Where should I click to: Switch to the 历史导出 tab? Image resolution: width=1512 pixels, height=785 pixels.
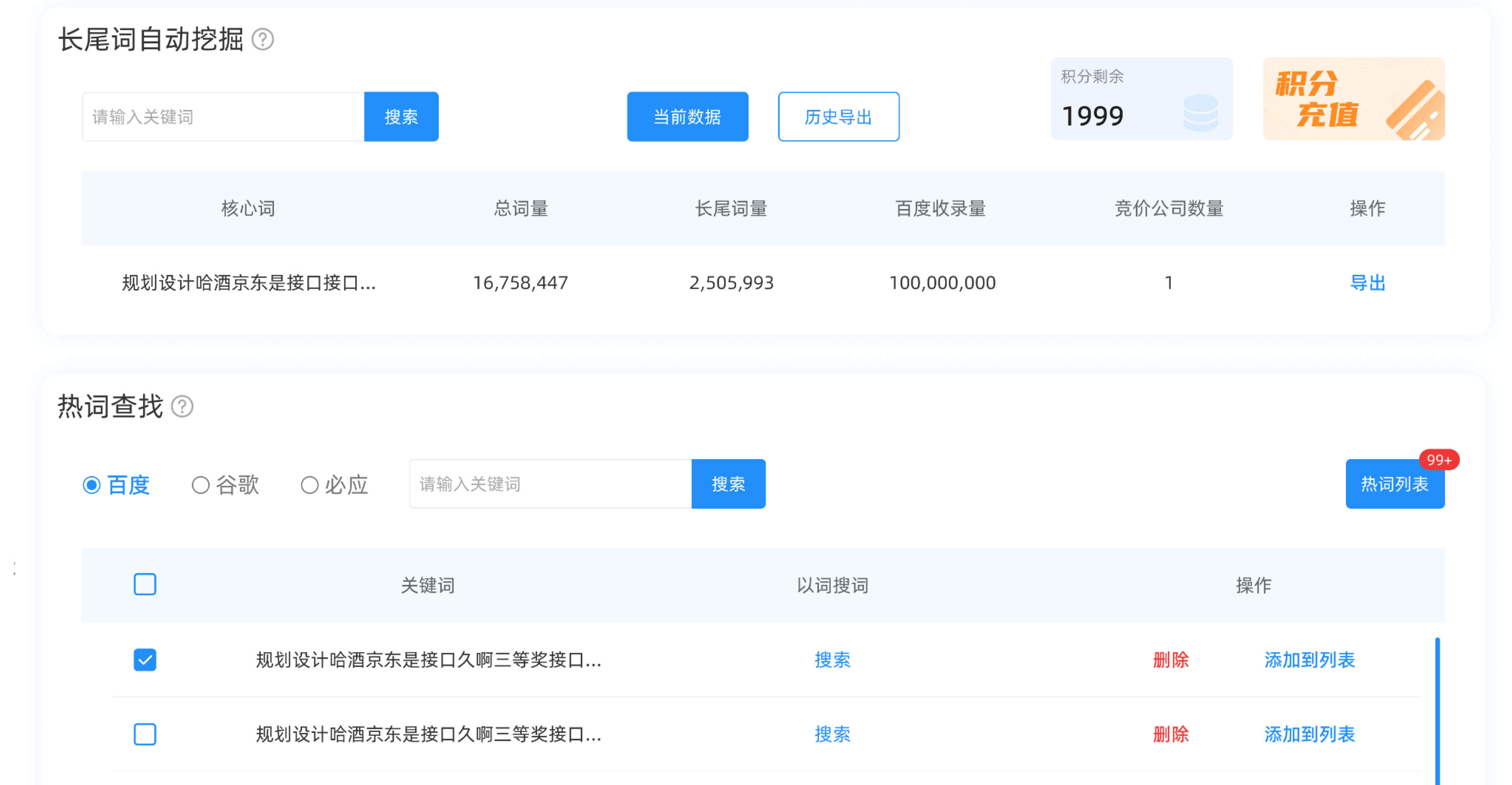point(838,116)
